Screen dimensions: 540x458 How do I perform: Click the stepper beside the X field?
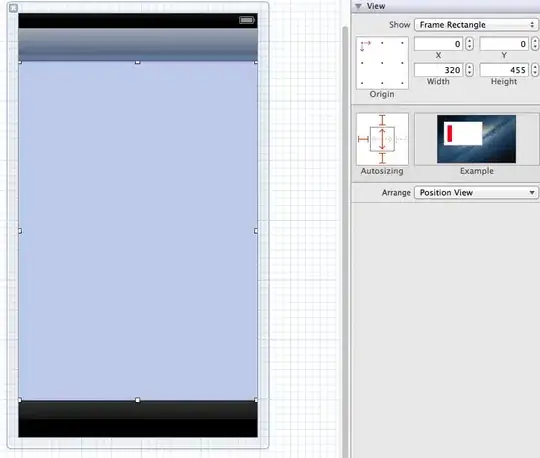[x=469, y=44]
